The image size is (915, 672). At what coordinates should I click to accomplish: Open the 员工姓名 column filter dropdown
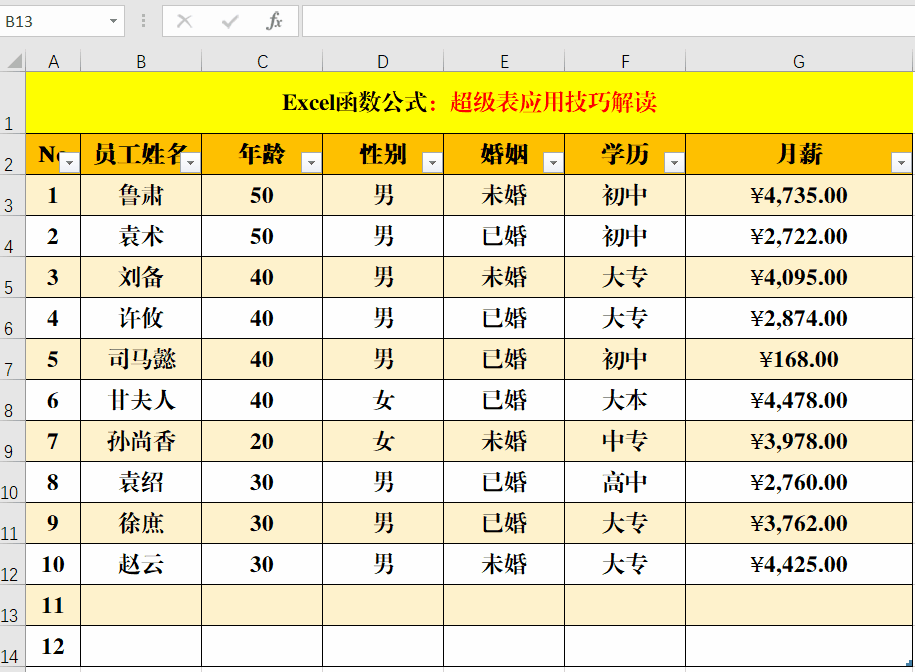tap(190, 163)
